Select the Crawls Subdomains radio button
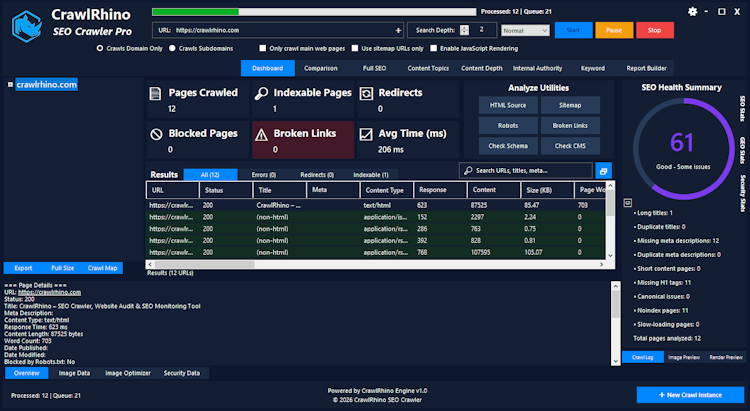The width and height of the screenshot is (750, 411). click(x=172, y=48)
